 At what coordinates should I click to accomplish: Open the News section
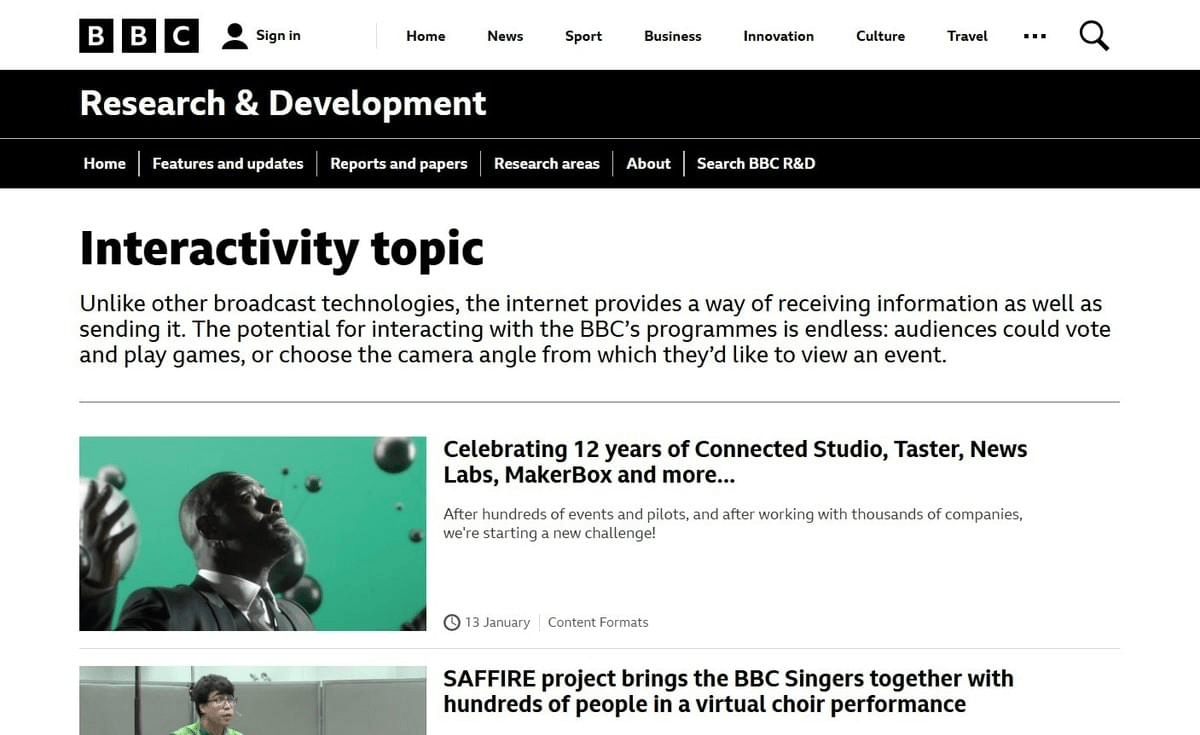(x=504, y=36)
